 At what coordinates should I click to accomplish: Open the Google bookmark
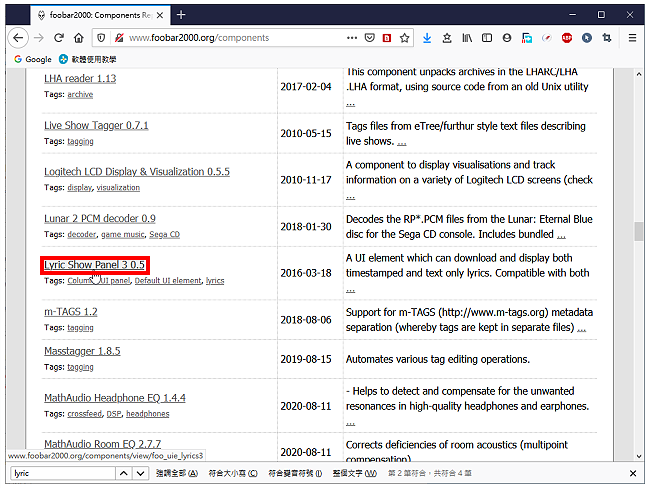(32, 59)
